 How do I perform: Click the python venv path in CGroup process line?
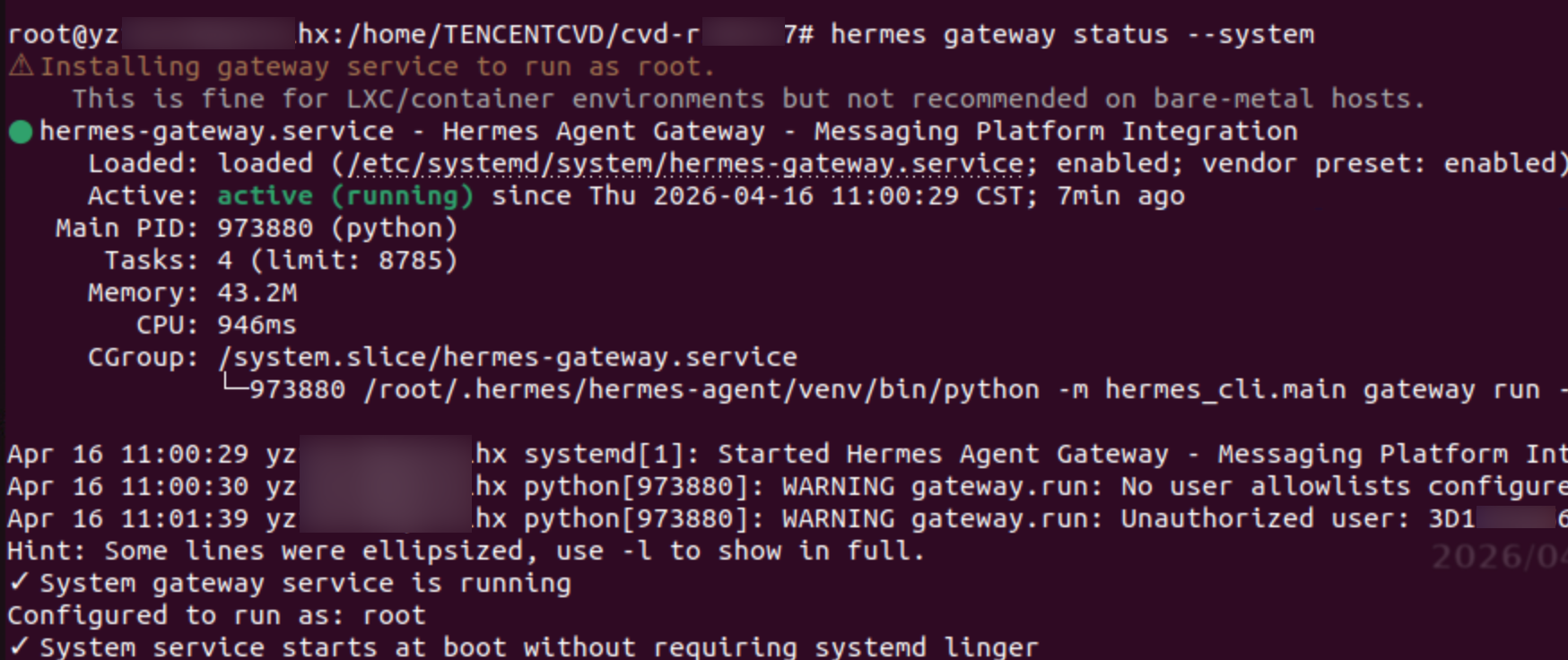pyautogui.click(x=701, y=389)
